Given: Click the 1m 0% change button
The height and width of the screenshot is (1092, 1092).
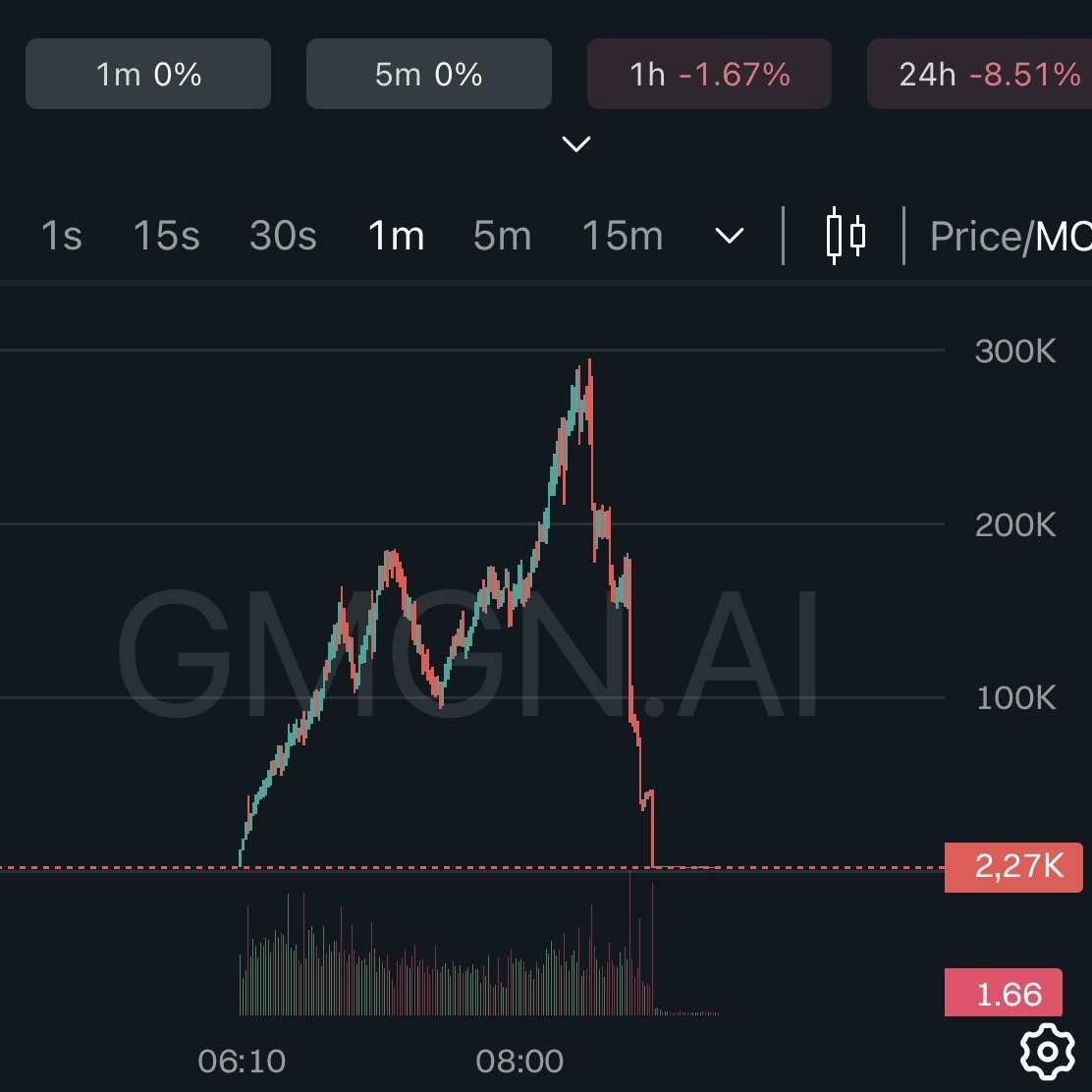Looking at the screenshot, I should (x=148, y=74).
